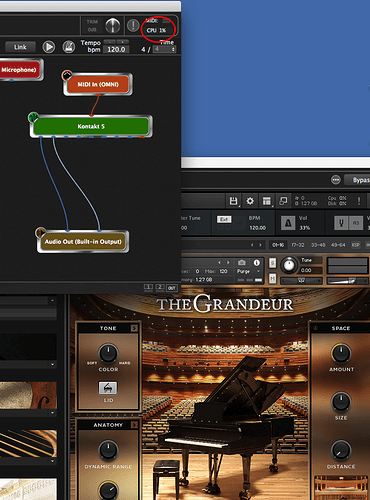
Task: Open Kontakt workspace panel layout icon
Action: [267, 201]
